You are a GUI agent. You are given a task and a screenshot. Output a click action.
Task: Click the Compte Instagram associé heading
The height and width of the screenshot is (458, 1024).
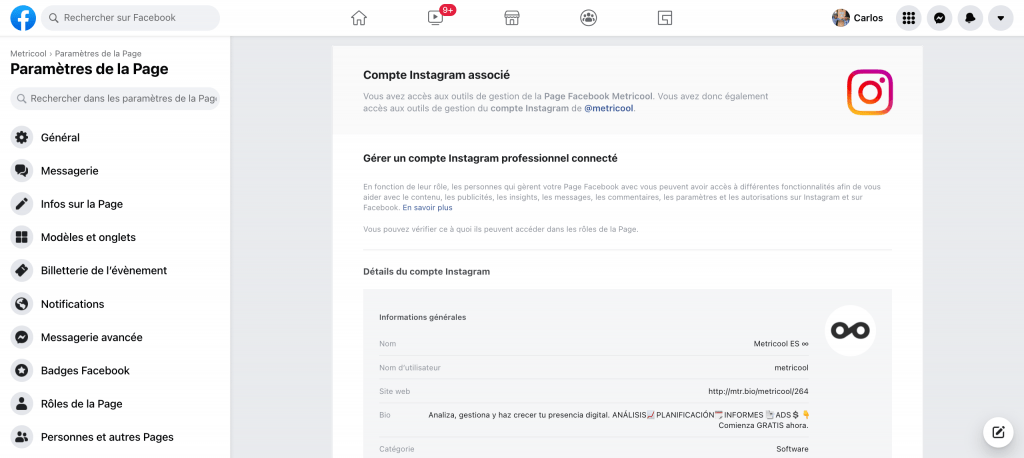436,75
